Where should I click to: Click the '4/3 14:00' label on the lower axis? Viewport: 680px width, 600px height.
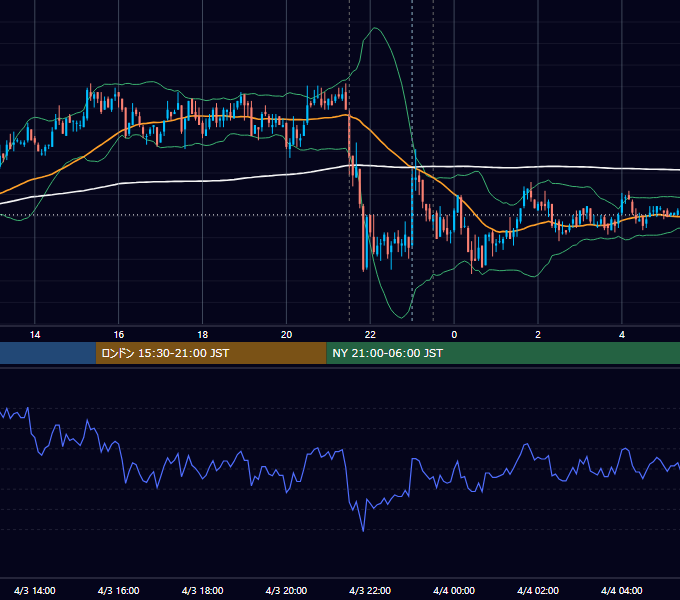tap(35, 590)
